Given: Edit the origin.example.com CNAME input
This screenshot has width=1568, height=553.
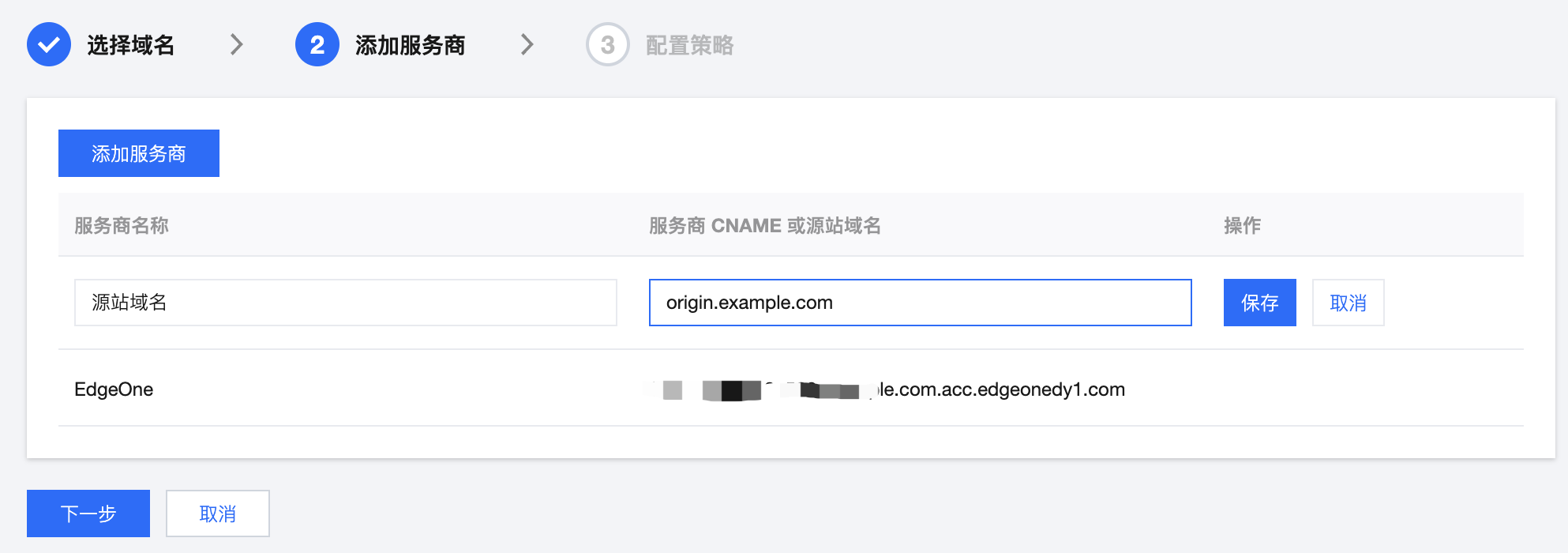Looking at the screenshot, I should click(x=921, y=303).
